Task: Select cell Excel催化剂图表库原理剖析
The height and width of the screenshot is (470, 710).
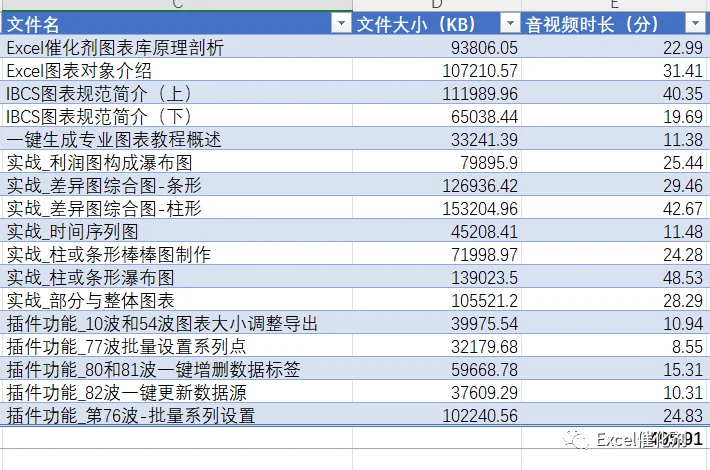Action: (x=177, y=47)
